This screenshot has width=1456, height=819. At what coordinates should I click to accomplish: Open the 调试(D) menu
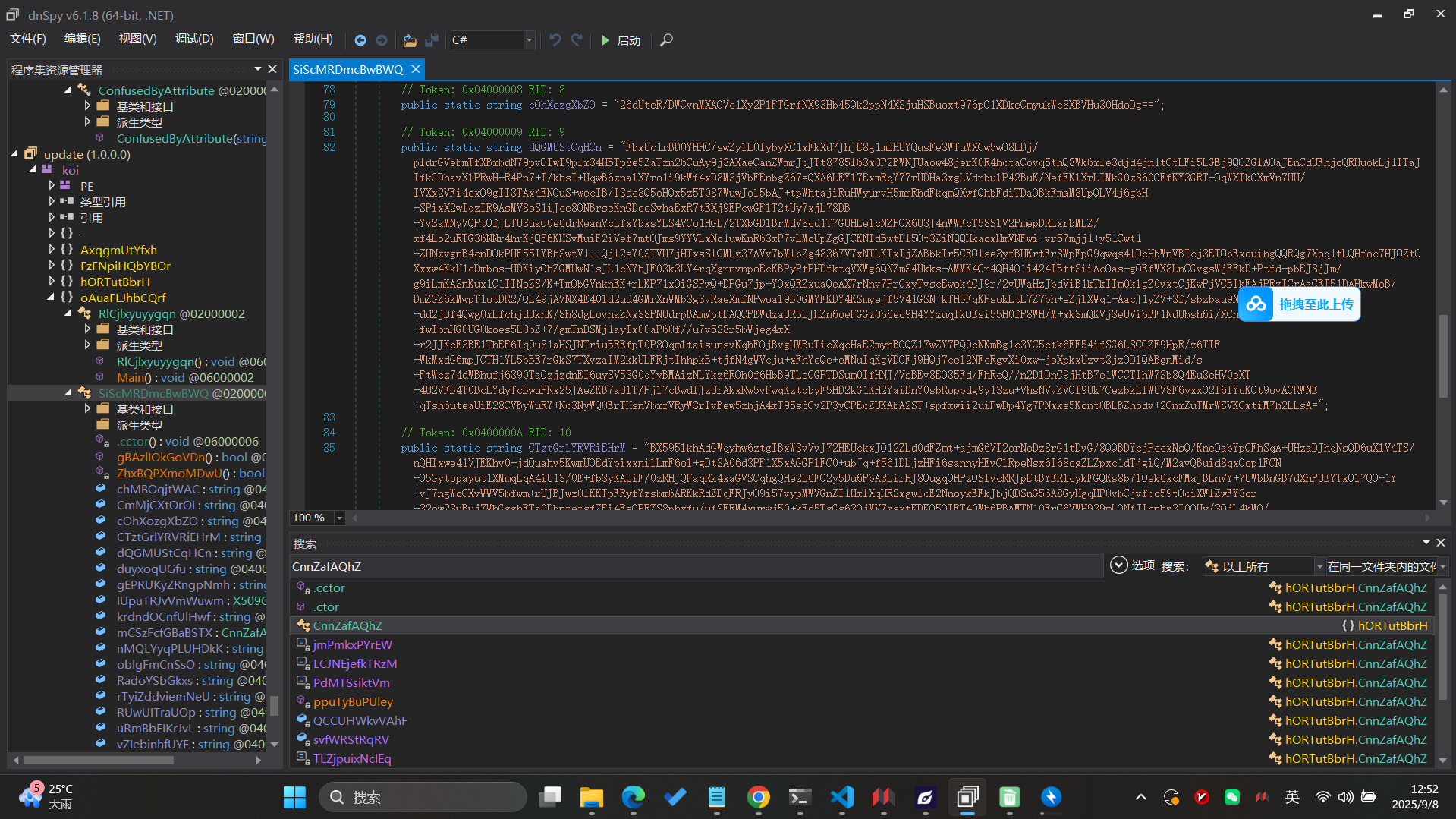tap(194, 39)
